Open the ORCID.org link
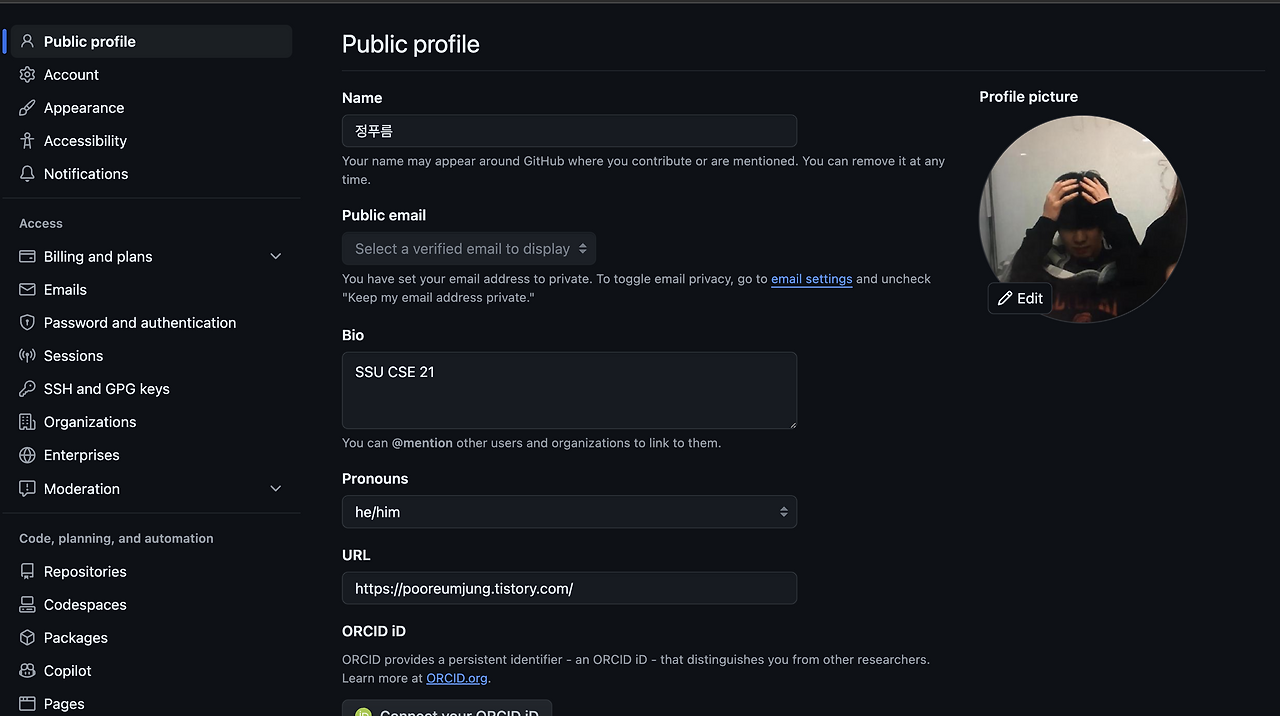The height and width of the screenshot is (716, 1280). point(456,678)
